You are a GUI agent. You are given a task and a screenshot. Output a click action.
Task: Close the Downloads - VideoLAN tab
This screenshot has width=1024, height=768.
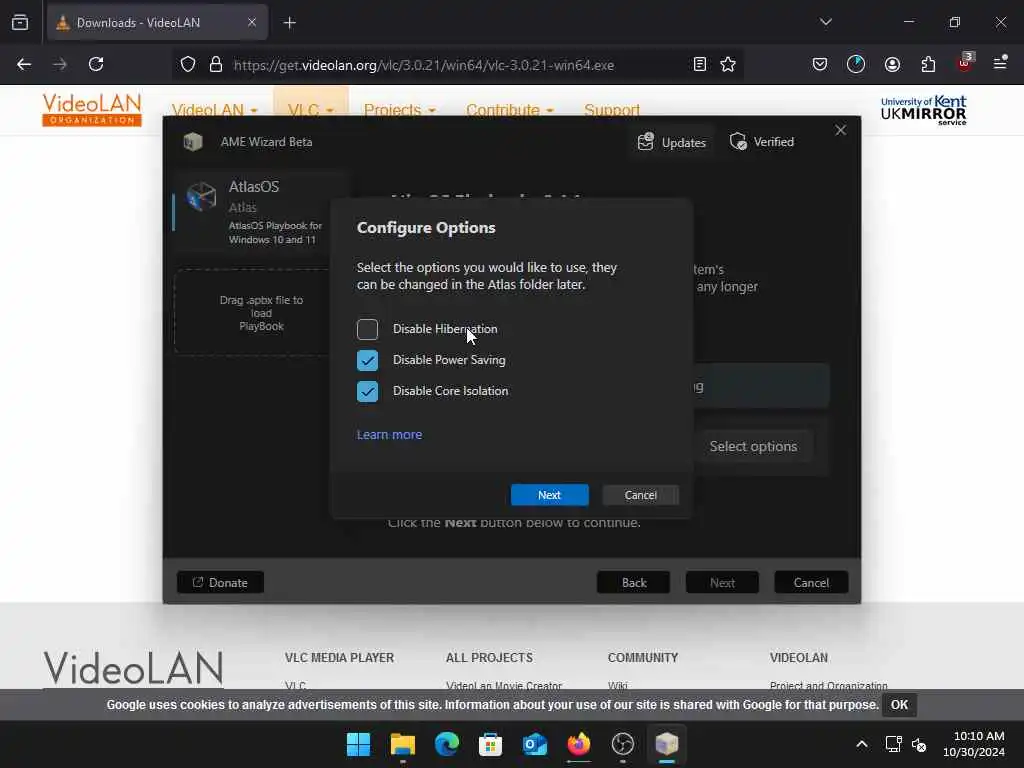251,22
